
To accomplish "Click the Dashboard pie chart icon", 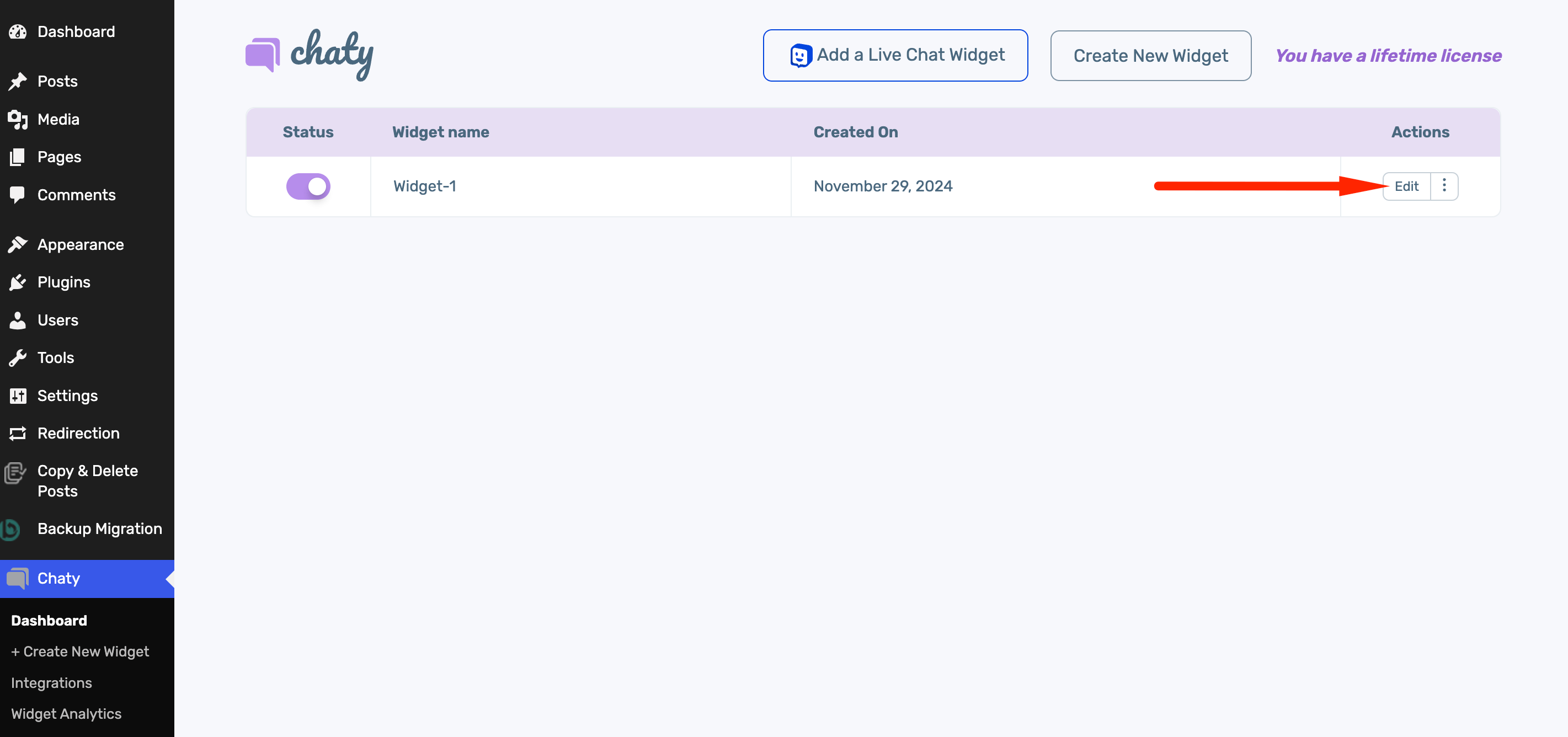I will 18,31.
